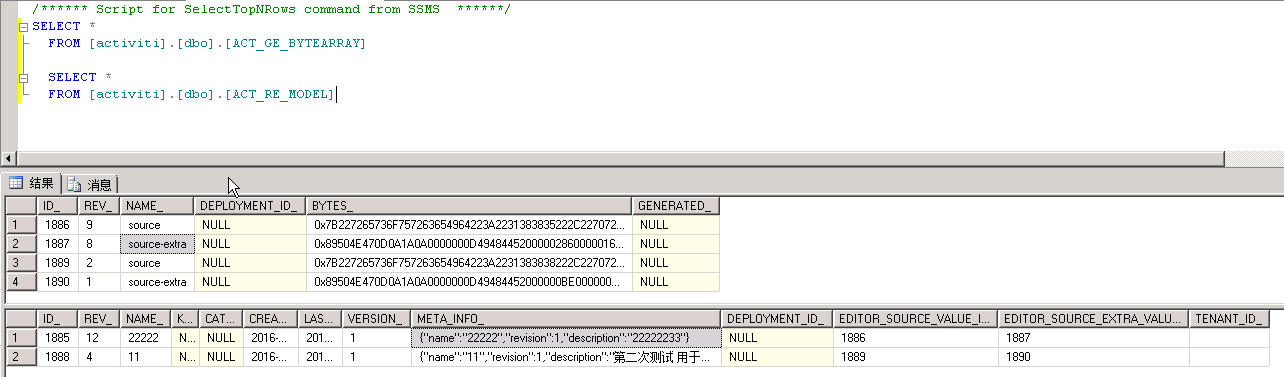Select row header 1 in the first grid
Image resolution: width=1284 pixels, height=377 pixels.
[x=21, y=225]
